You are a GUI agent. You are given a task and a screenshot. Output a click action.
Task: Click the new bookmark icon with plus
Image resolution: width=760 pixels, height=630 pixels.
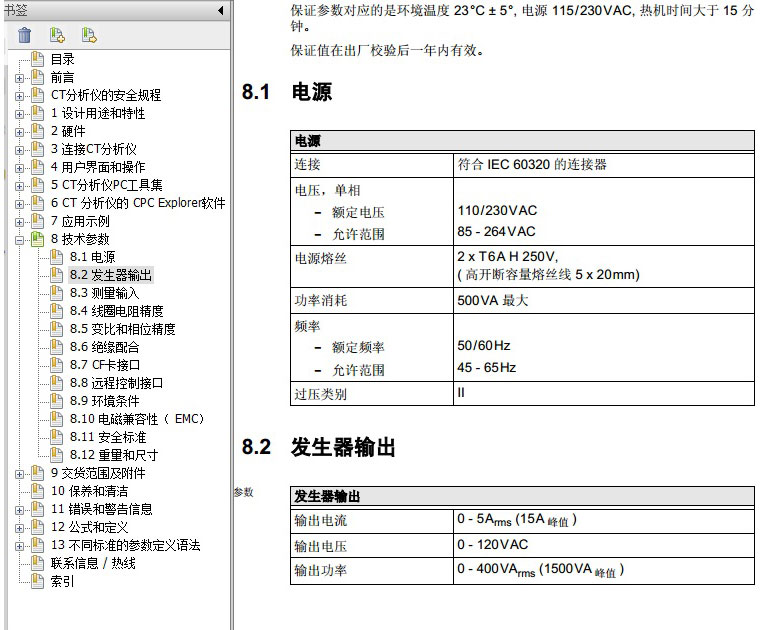tap(57, 36)
